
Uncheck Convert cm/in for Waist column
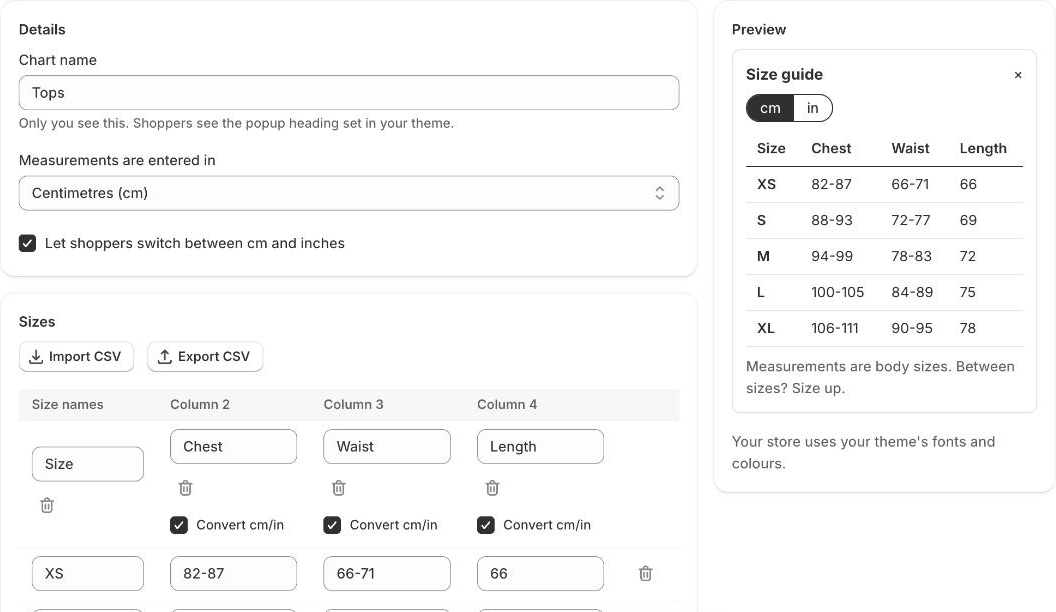(x=332, y=524)
